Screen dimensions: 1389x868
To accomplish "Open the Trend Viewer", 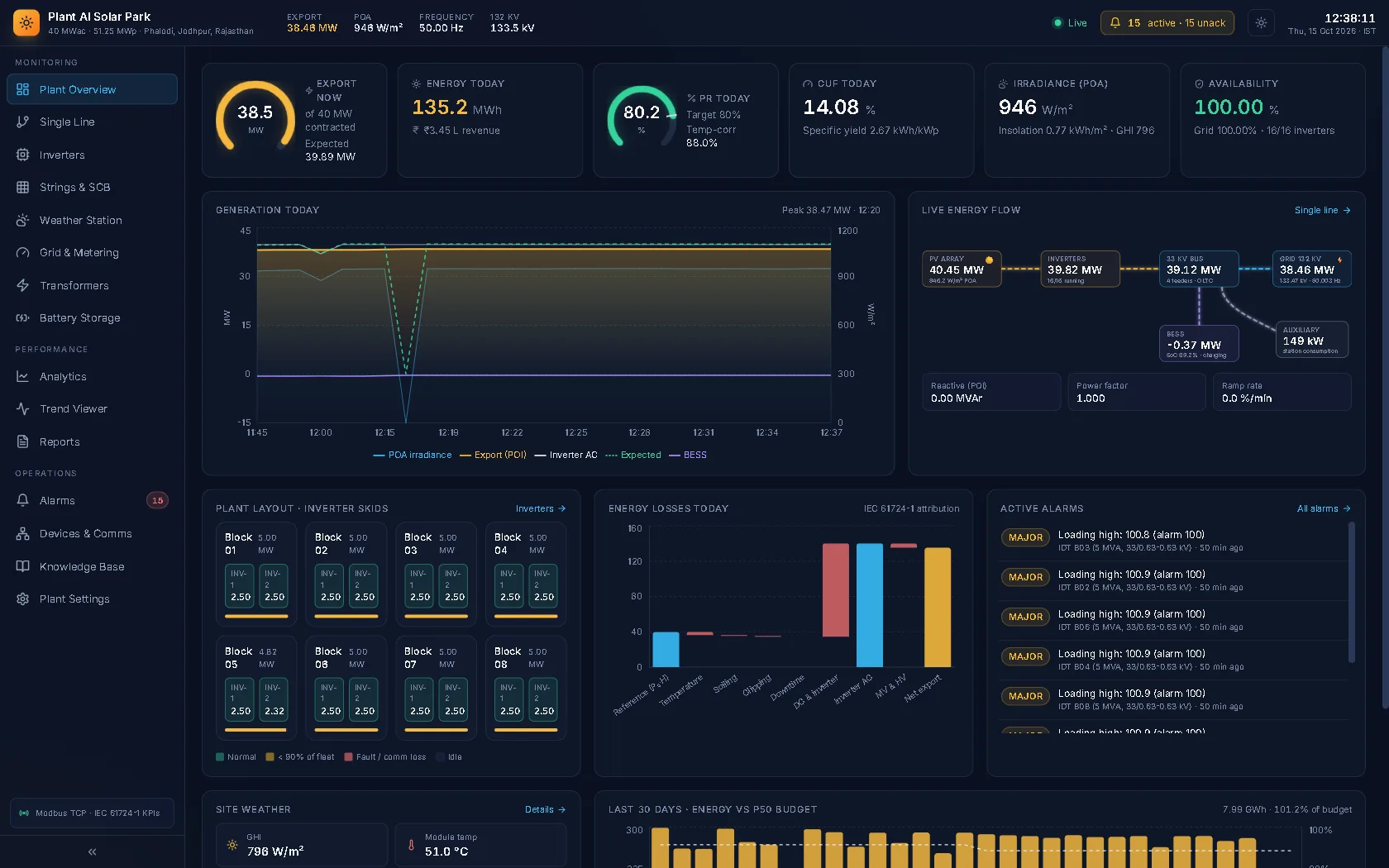I will [x=92, y=409].
